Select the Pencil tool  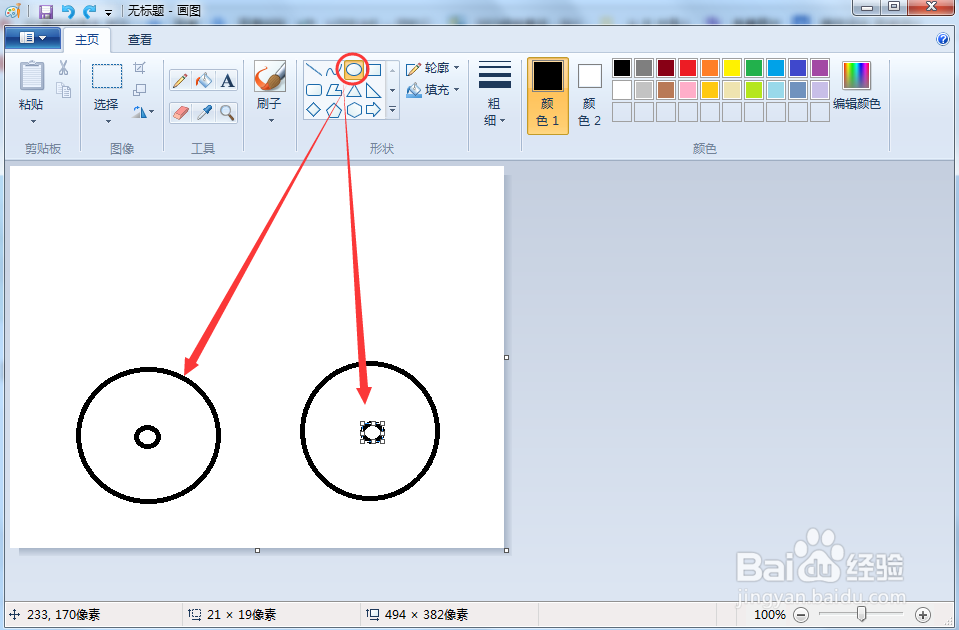point(178,78)
